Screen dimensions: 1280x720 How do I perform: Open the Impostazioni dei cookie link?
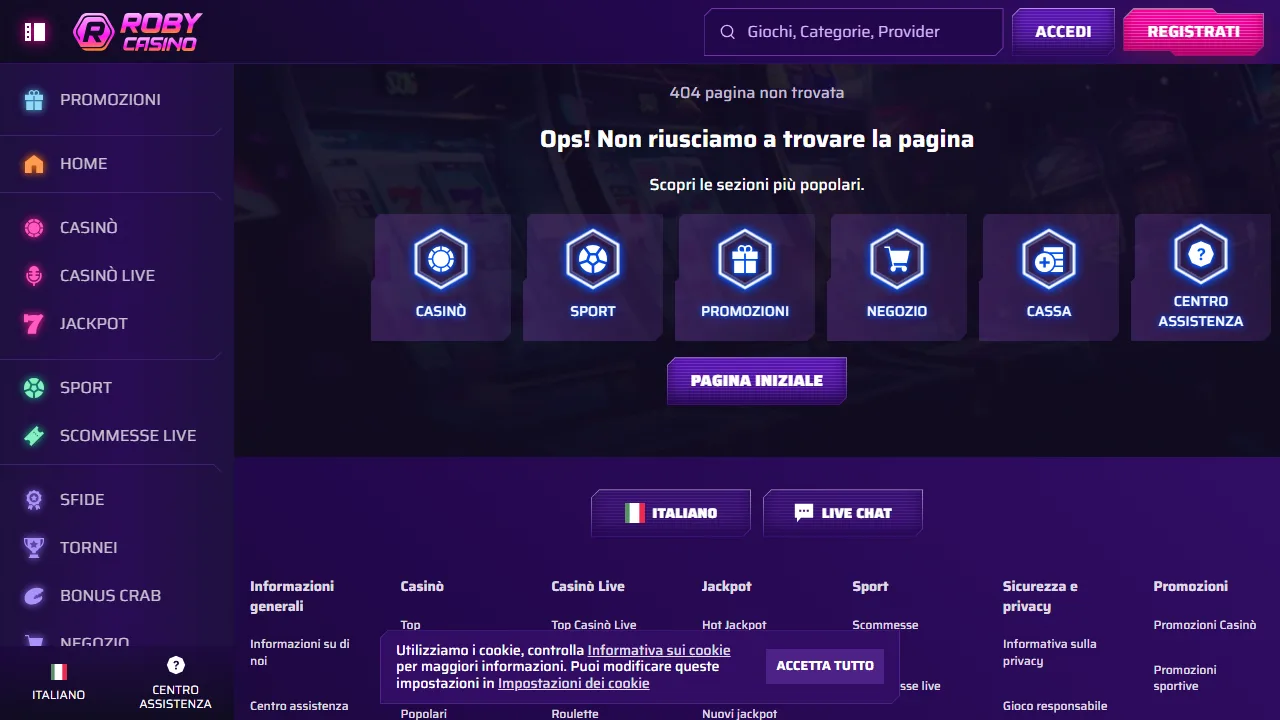click(x=574, y=684)
